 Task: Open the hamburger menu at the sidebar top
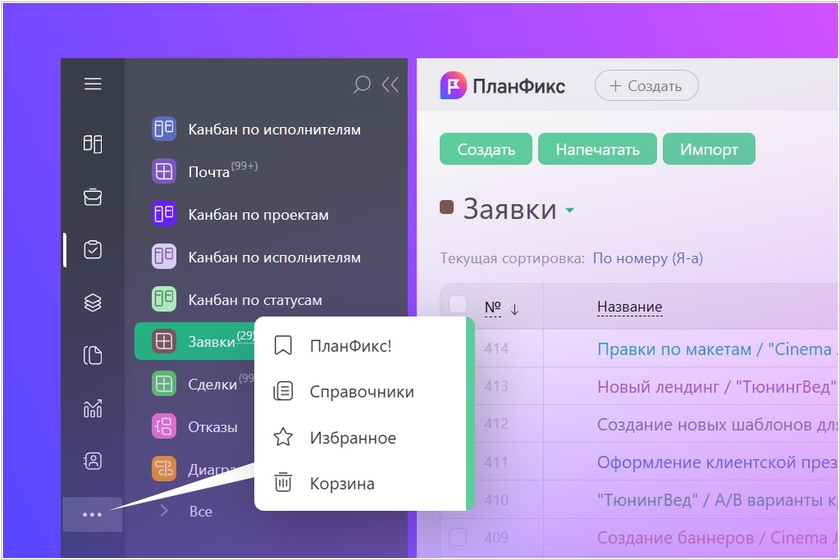[93, 84]
